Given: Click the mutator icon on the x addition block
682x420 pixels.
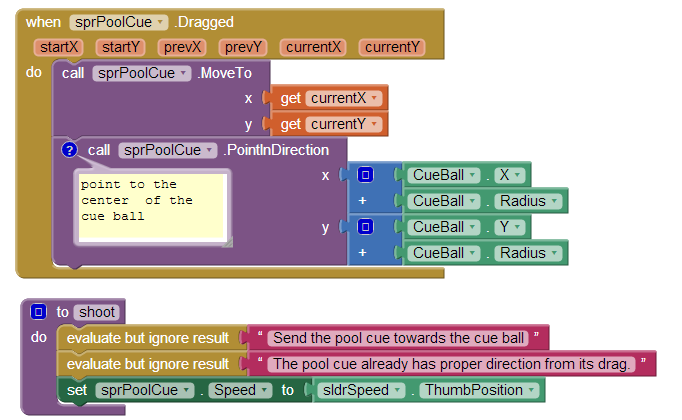Looking at the screenshot, I should 365,175.
